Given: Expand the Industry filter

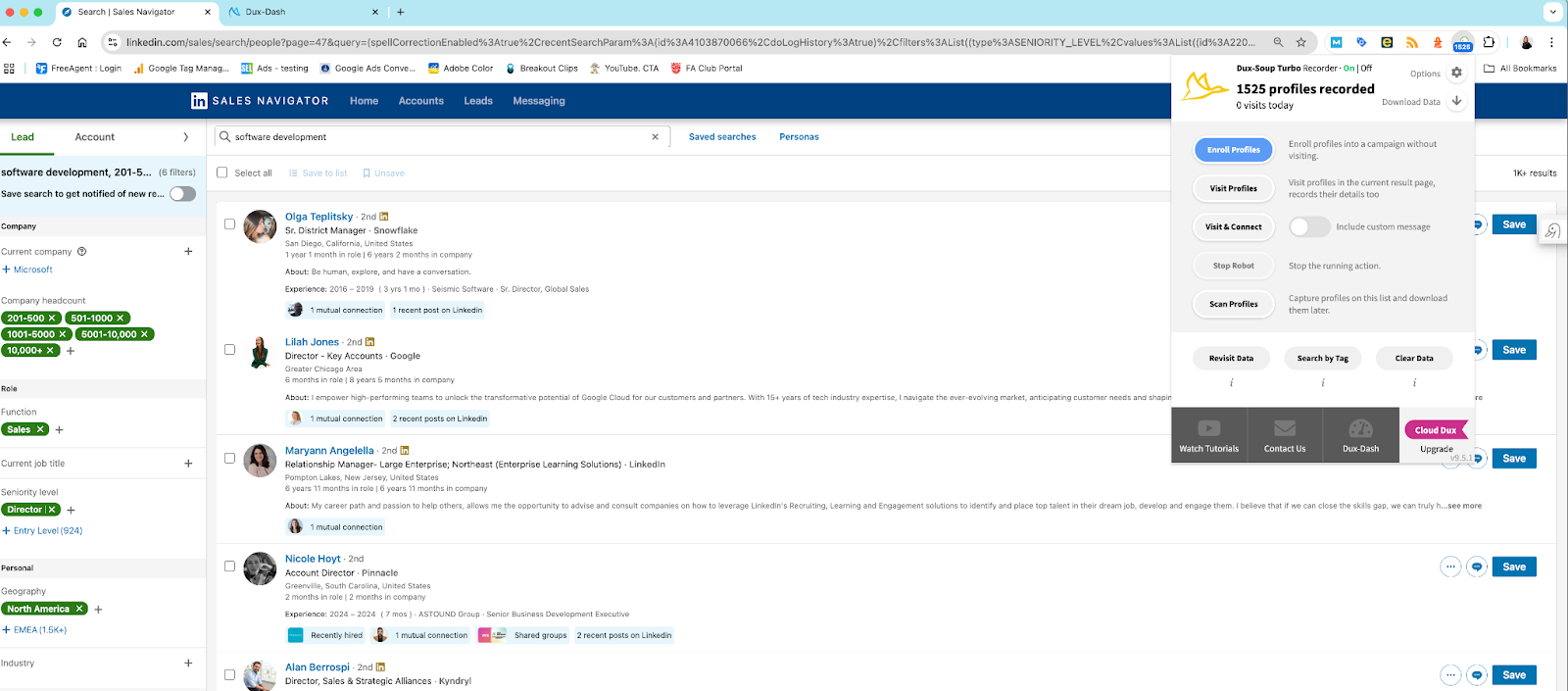Looking at the screenshot, I should tap(188, 664).
